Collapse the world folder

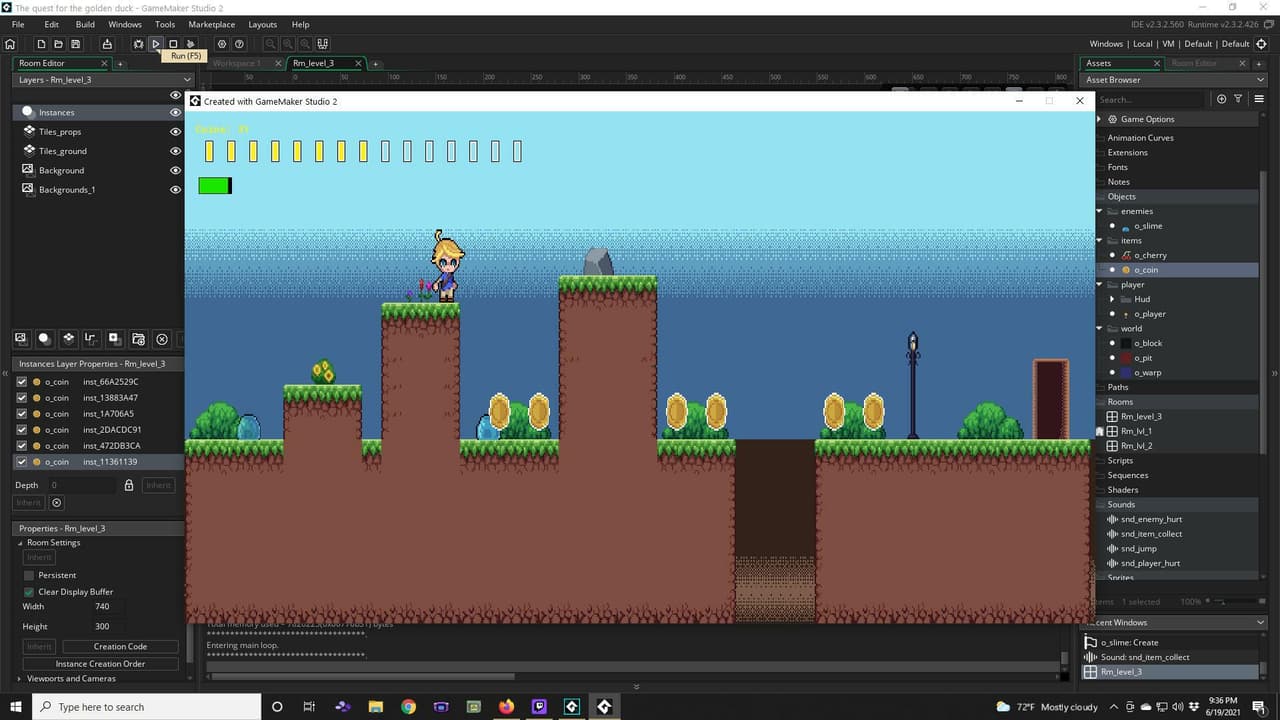pos(1100,328)
